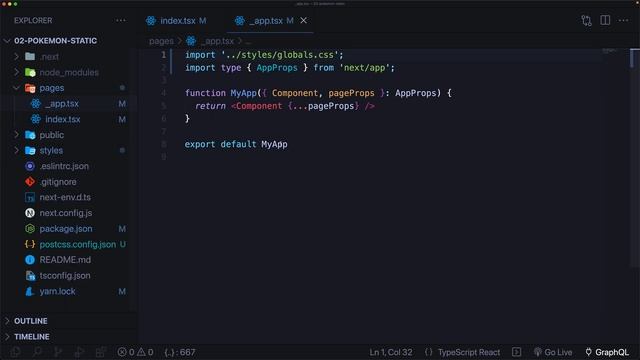Click the terminal square icon in status bar
Viewport: 640px width, 360px height.
tap(516, 352)
